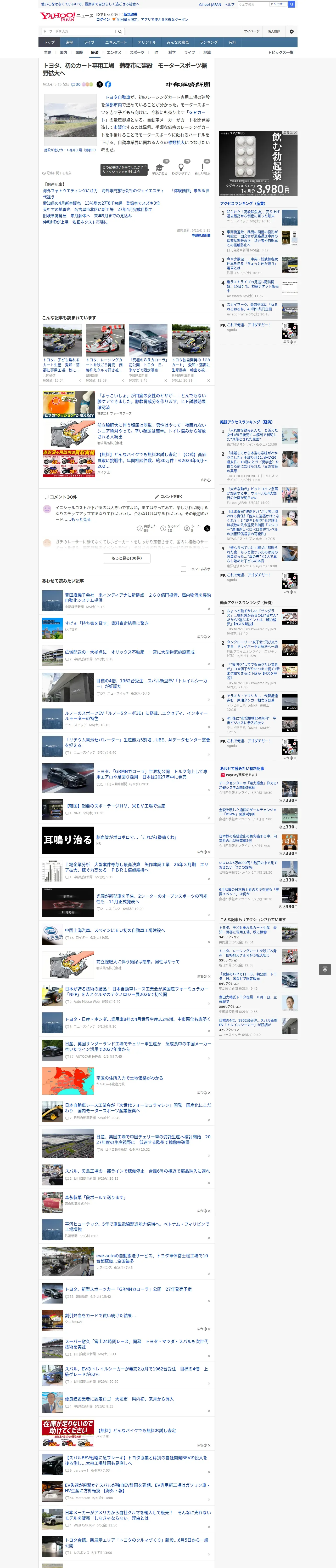Share the article on X
This screenshot has width=336, height=1568.
(x=100, y=85)
